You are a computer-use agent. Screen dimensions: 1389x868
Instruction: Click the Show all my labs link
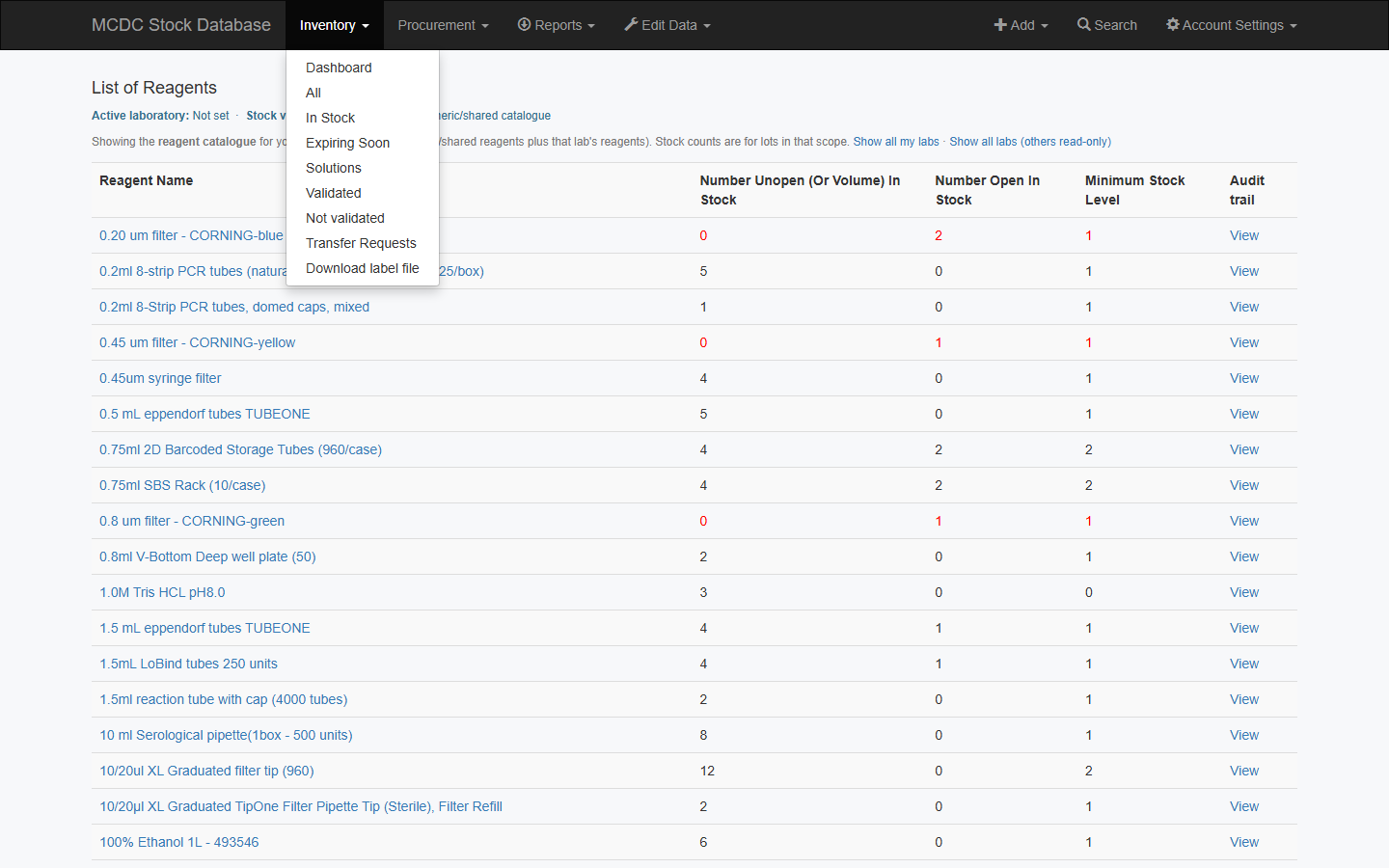point(896,142)
